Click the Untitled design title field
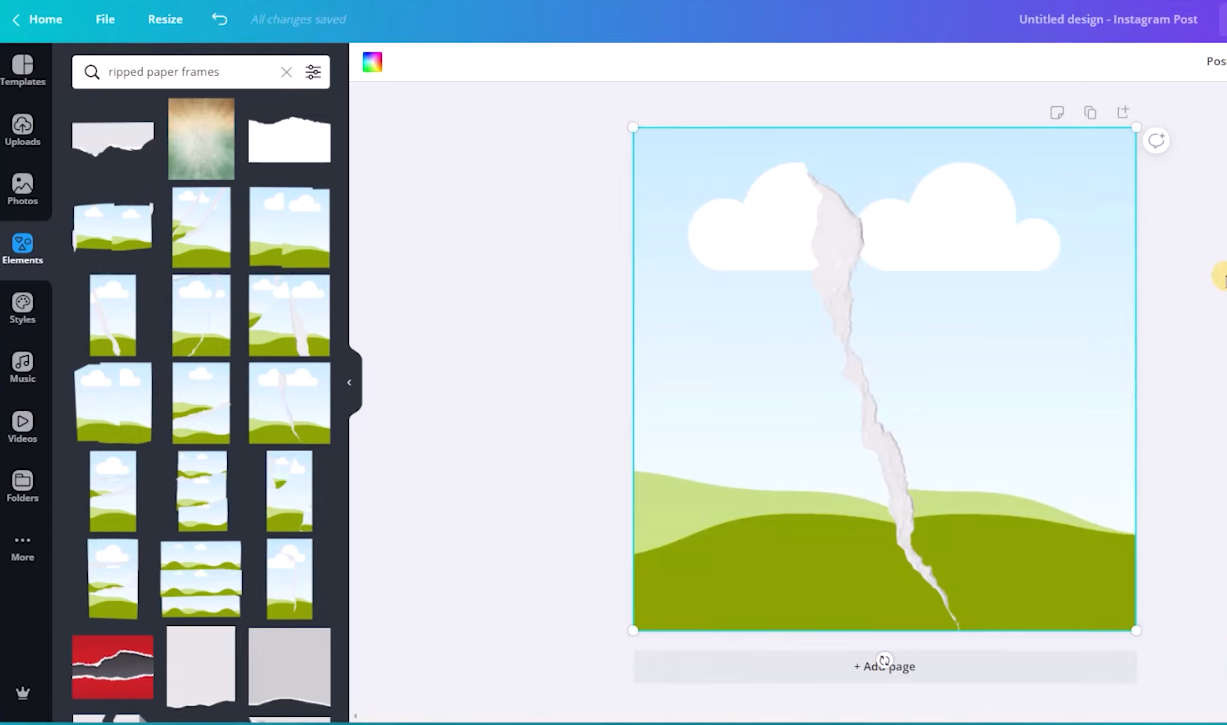The image size is (1227, 725). pos(1108,19)
